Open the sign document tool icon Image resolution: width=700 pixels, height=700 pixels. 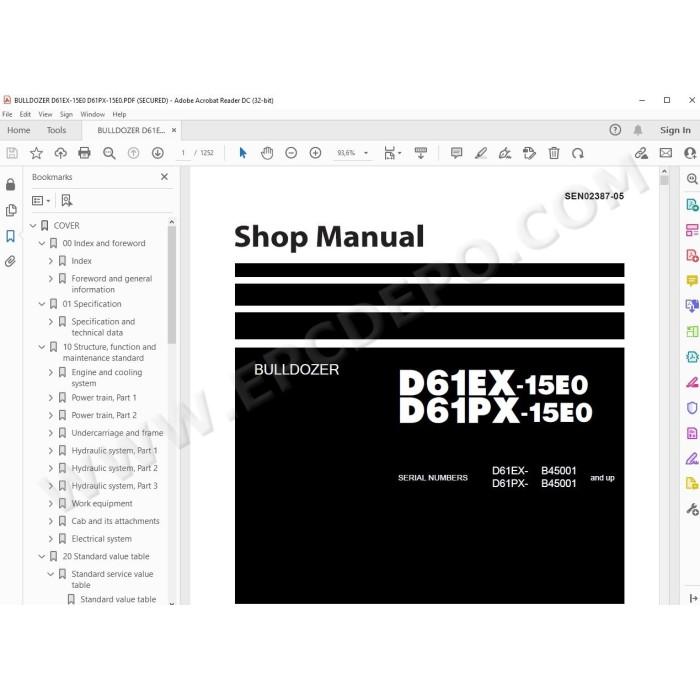(x=505, y=153)
